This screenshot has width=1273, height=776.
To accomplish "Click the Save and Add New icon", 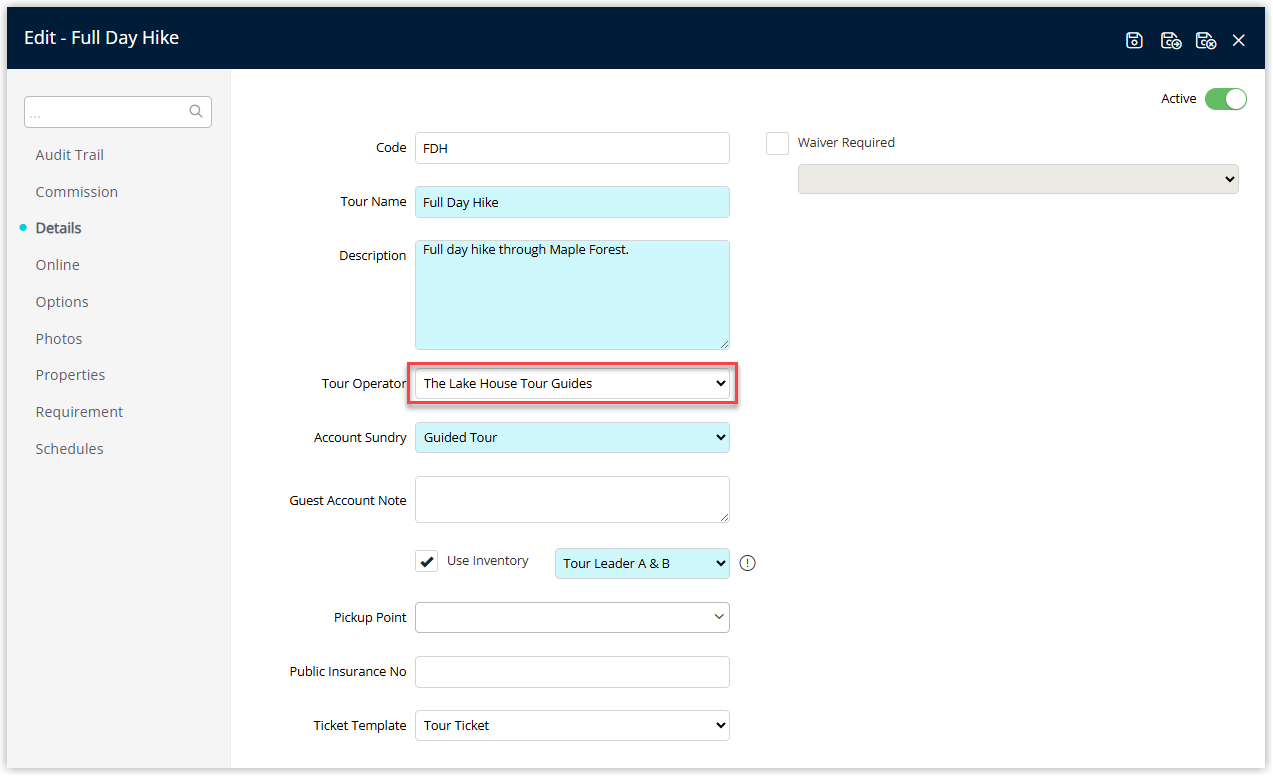I will click(1171, 40).
